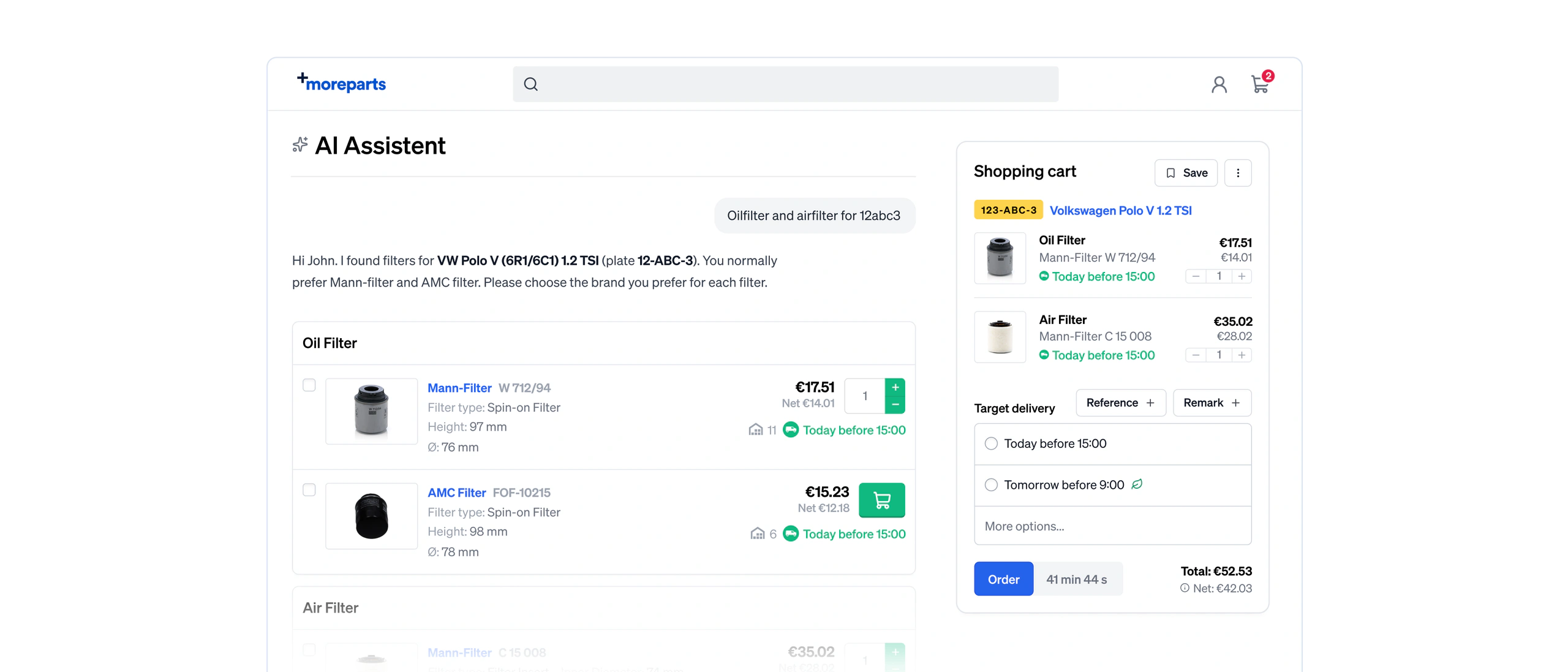The width and height of the screenshot is (1568, 672).
Task: Expand More options for delivery
Action: (x=1112, y=526)
